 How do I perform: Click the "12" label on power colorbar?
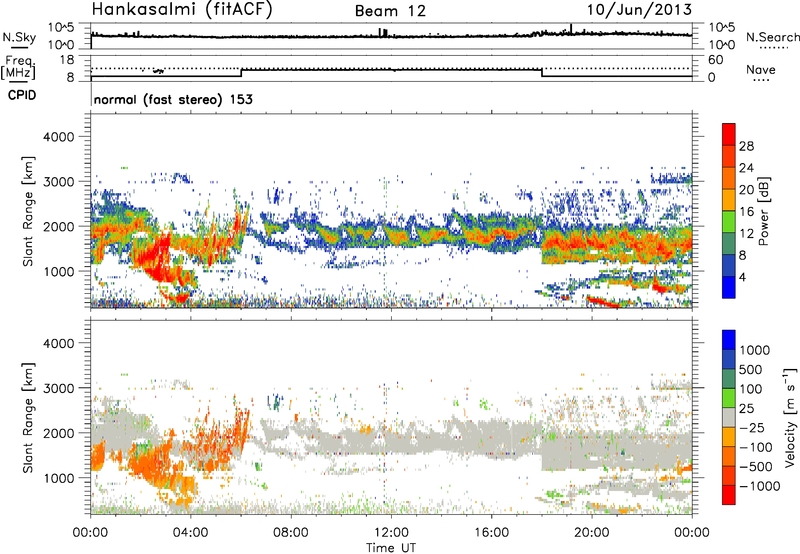746,234
